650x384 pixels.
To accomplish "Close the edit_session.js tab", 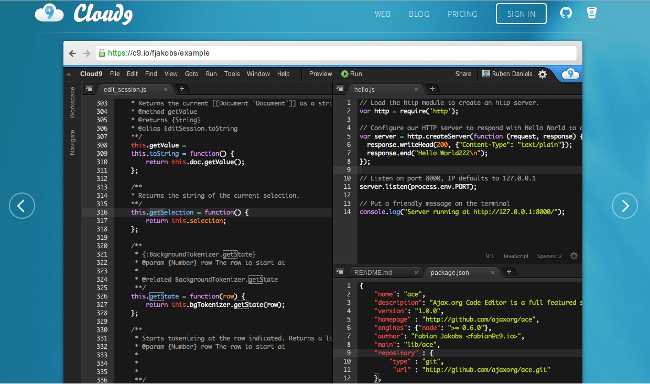I will click(165, 90).
